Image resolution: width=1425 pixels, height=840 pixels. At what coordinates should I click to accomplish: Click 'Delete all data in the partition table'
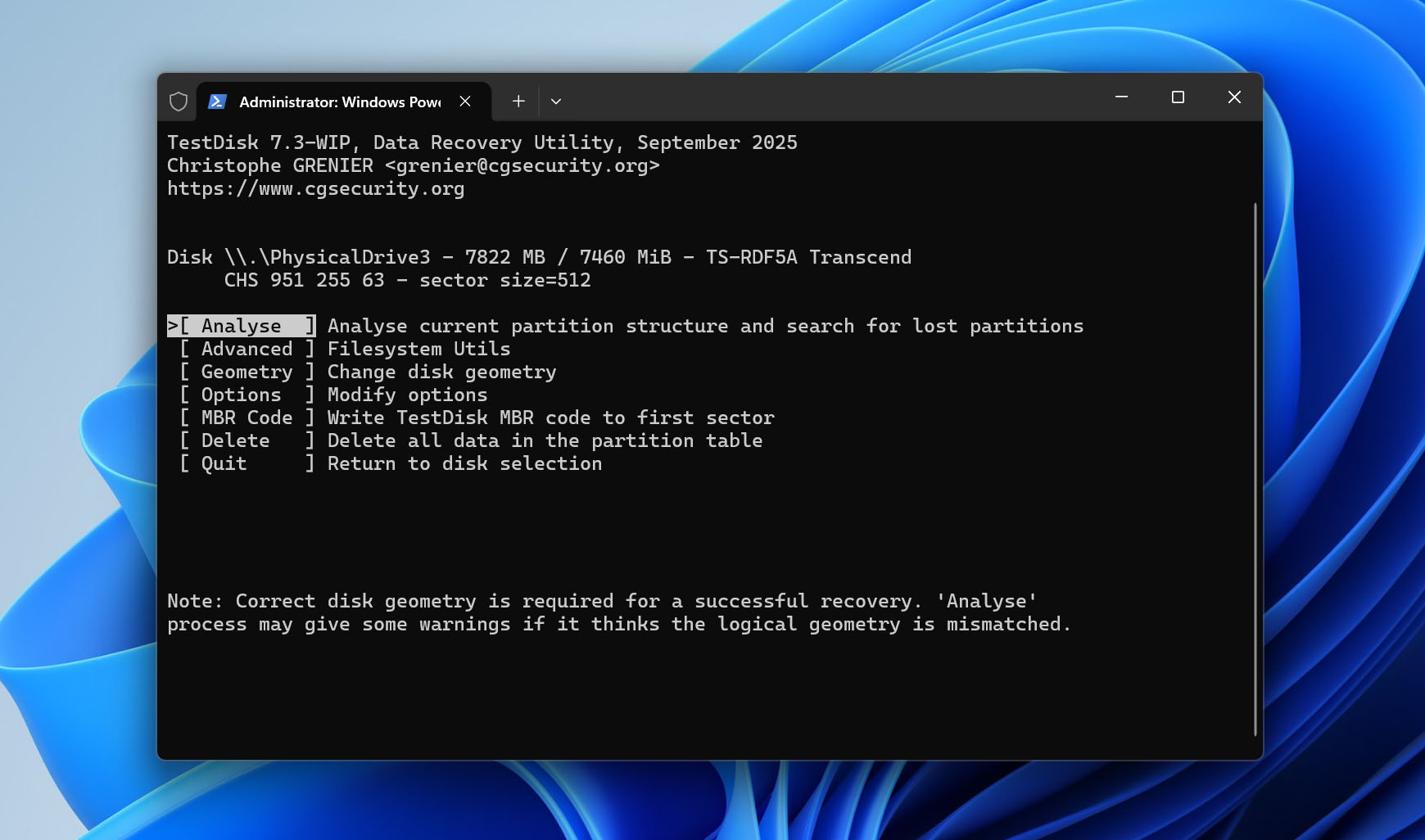pyautogui.click(x=545, y=440)
